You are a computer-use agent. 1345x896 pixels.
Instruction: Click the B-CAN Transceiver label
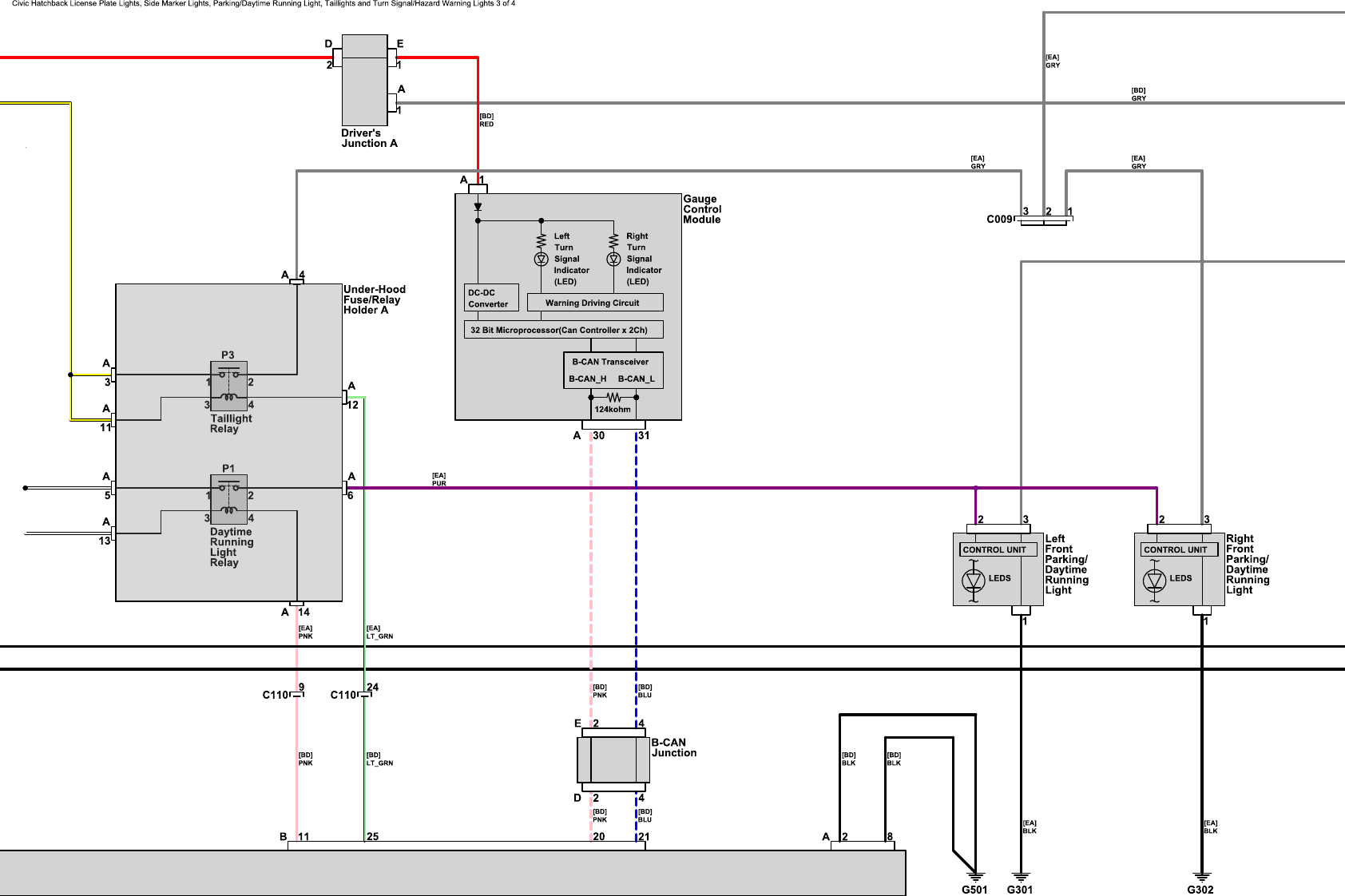pyautogui.click(x=611, y=361)
